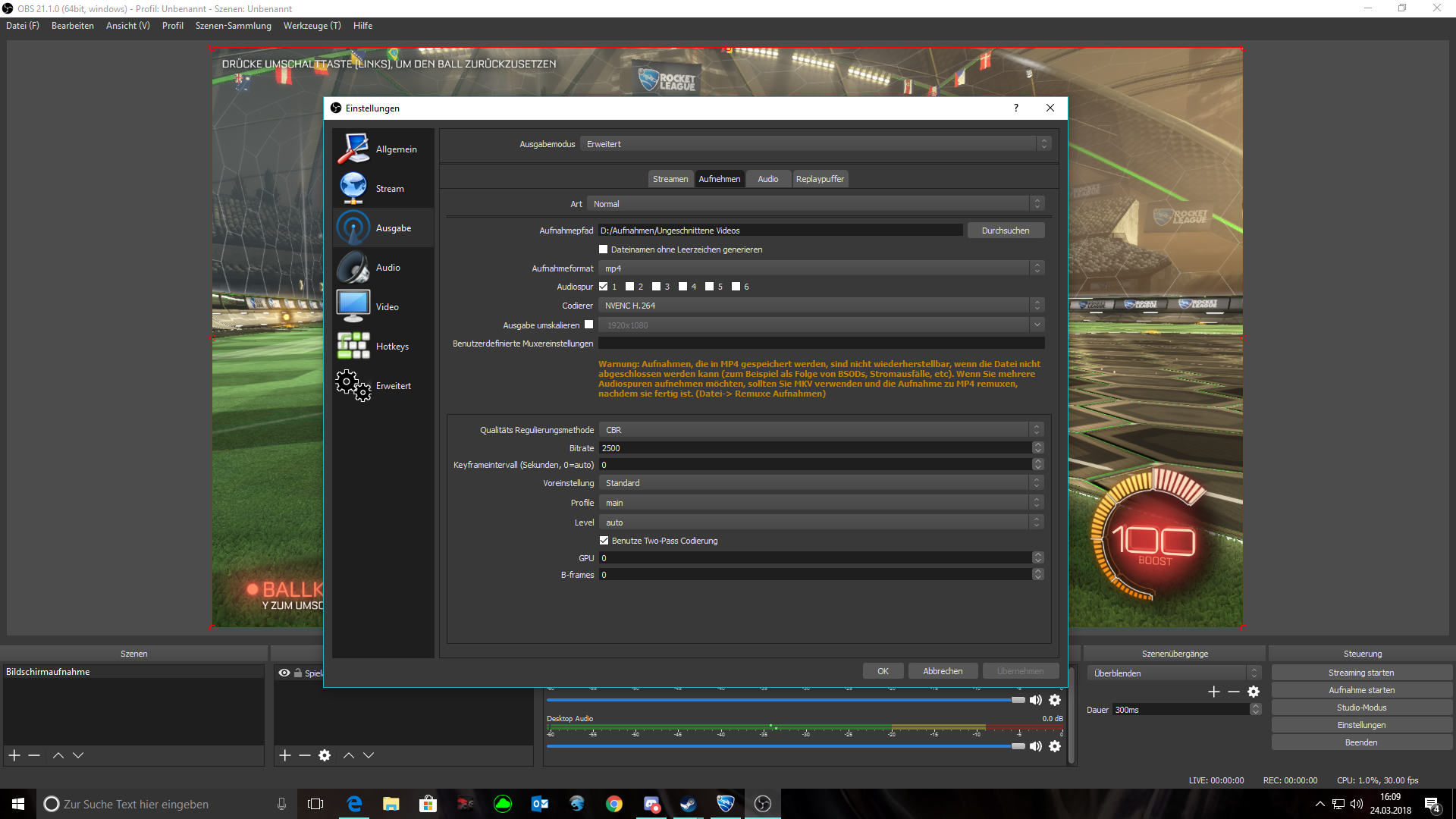Screen dimensions: 1456x819
Task: Expand the Aufnahmeformat mp4 dropdown
Action: tap(821, 268)
